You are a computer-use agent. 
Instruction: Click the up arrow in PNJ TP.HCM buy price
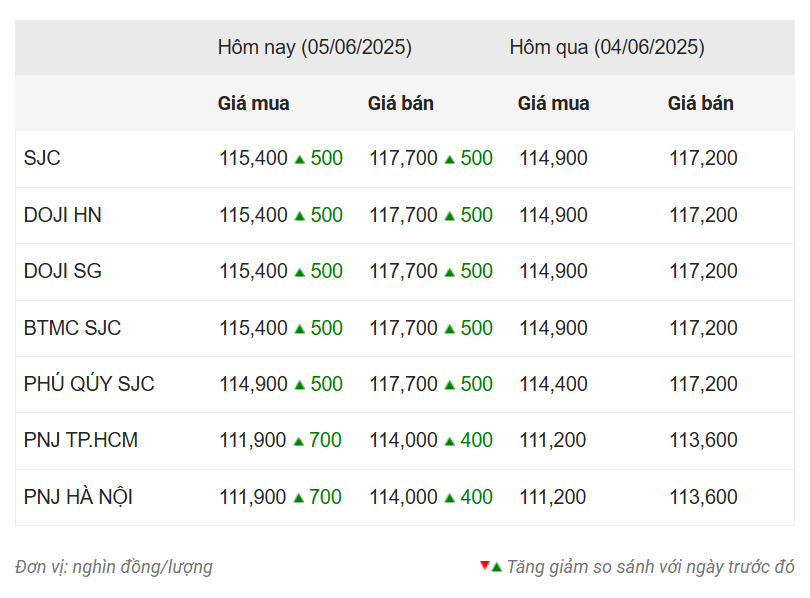coord(299,441)
